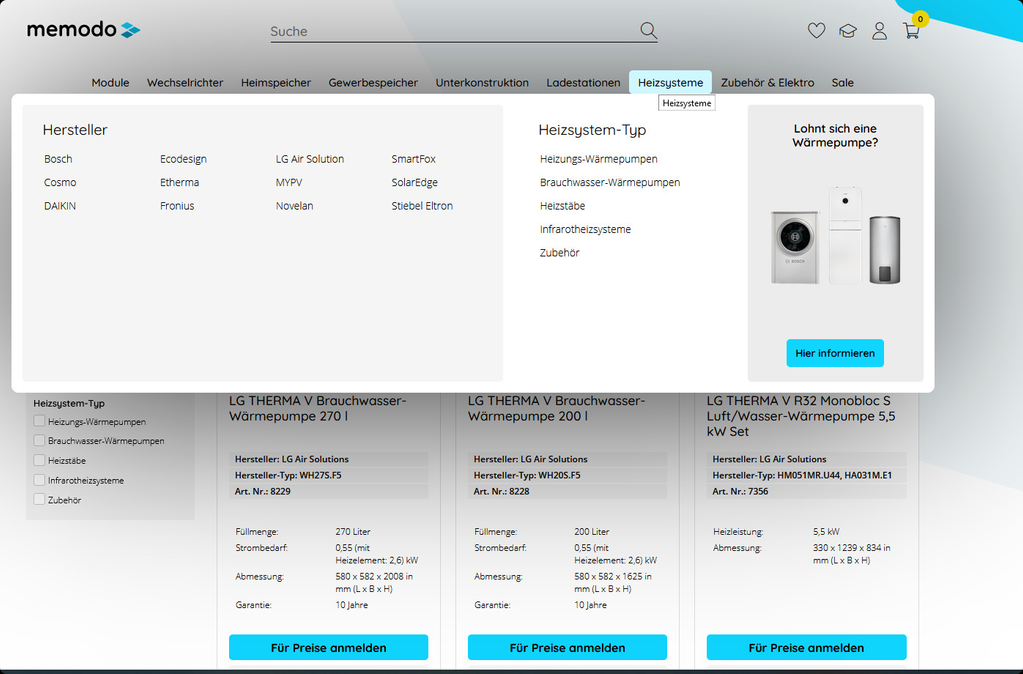Select Bosch under Hersteller
The height and width of the screenshot is (674, 1023).
click(58, 159)
